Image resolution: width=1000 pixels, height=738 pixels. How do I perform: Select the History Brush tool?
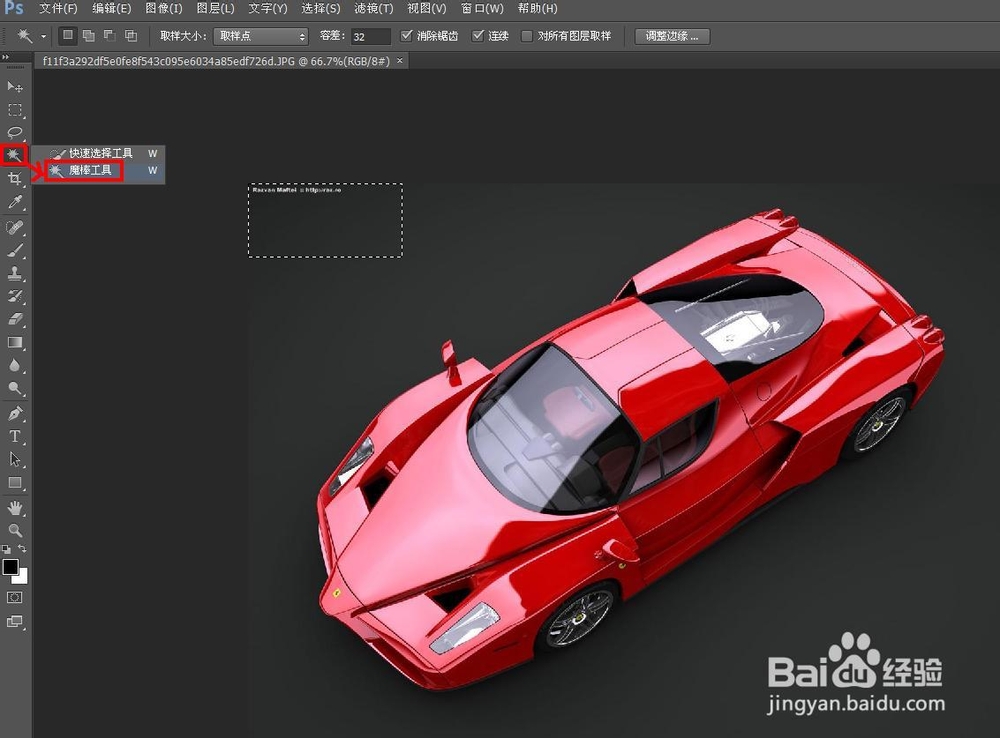click(15, 297)
